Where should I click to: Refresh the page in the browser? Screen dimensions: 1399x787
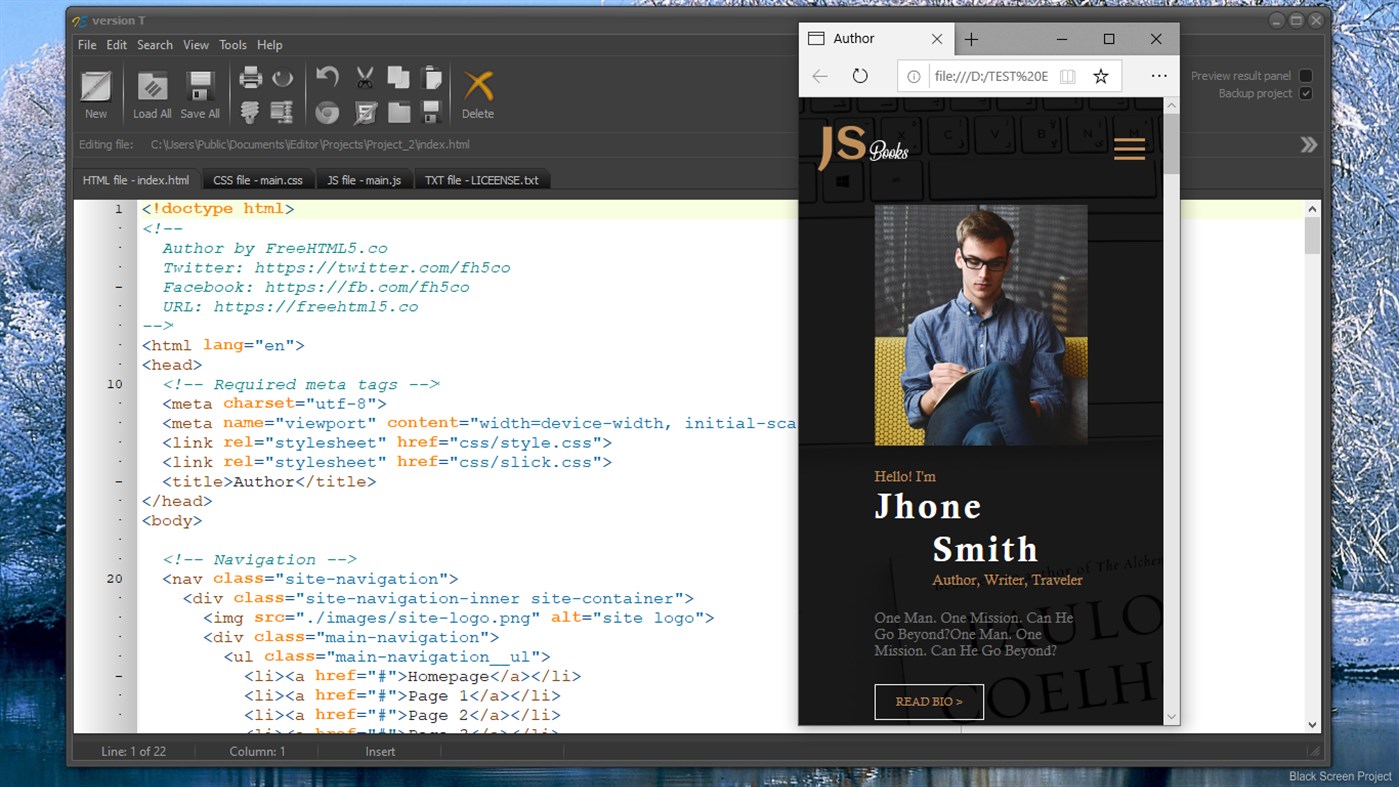pyautogui.click(x=860, y=76)
